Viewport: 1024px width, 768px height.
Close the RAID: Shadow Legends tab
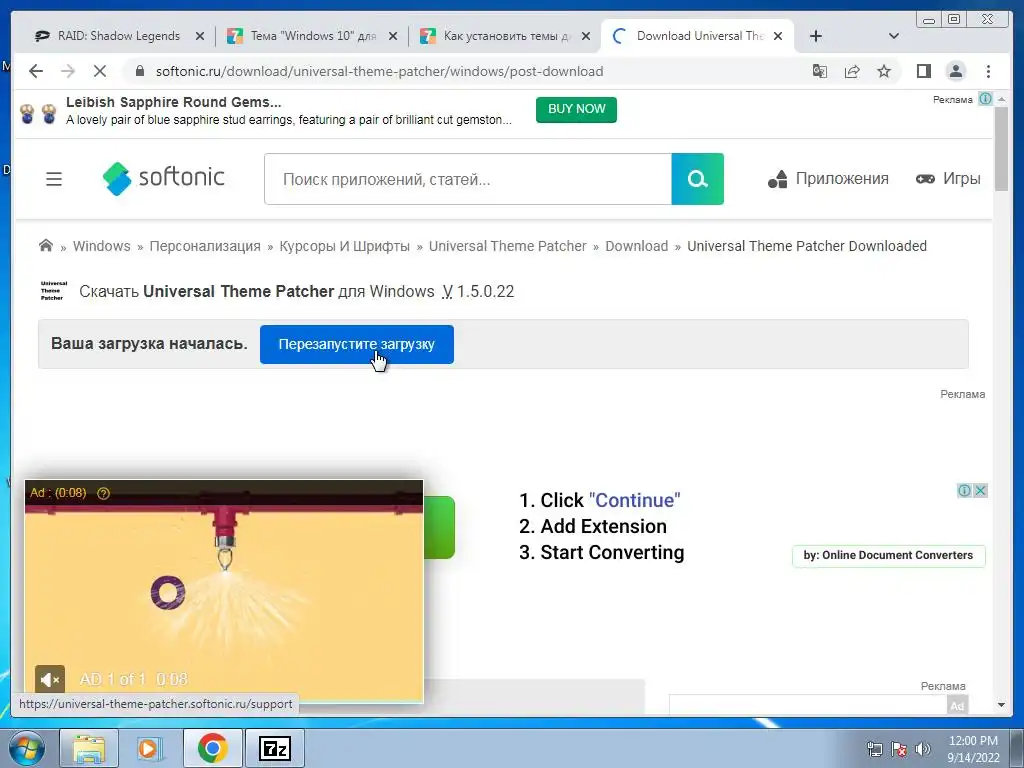pos(200,36)
